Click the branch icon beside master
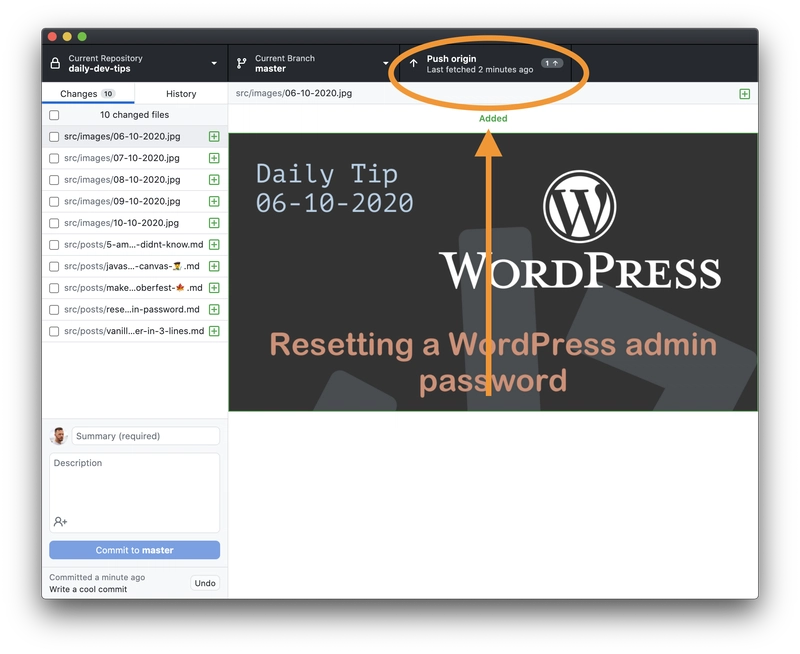The height and width of the screenshot is (654, 800). point(241,63)
